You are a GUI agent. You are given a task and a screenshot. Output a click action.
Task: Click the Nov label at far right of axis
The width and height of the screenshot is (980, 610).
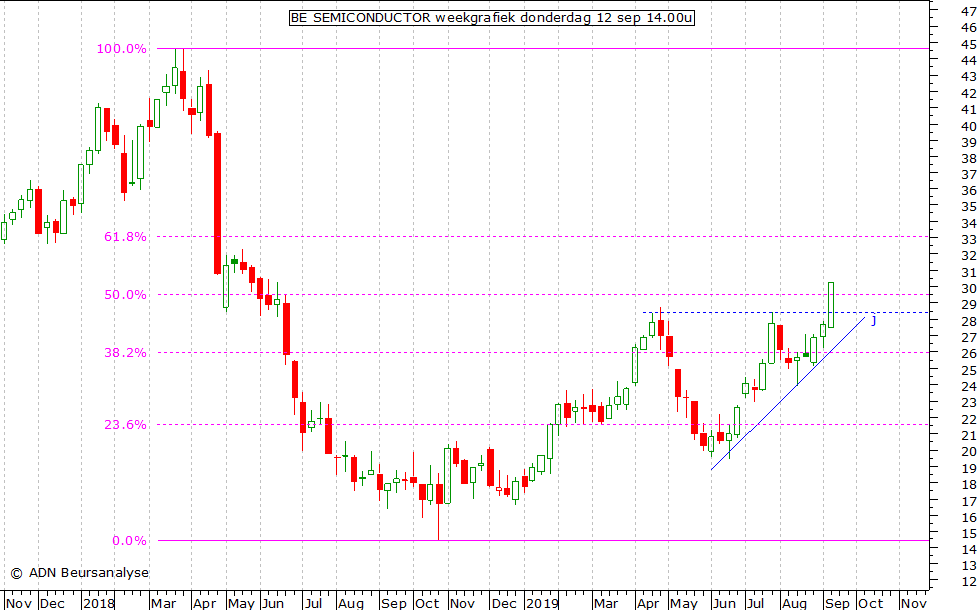(914, 604)
